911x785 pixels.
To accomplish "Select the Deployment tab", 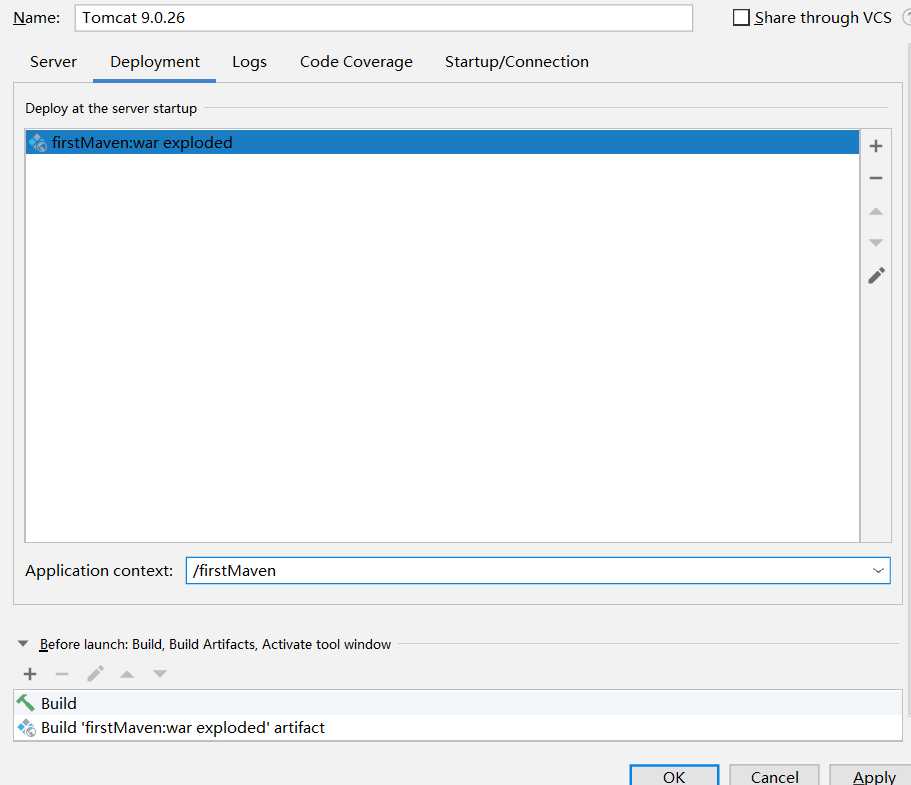I will coord(155,62).
